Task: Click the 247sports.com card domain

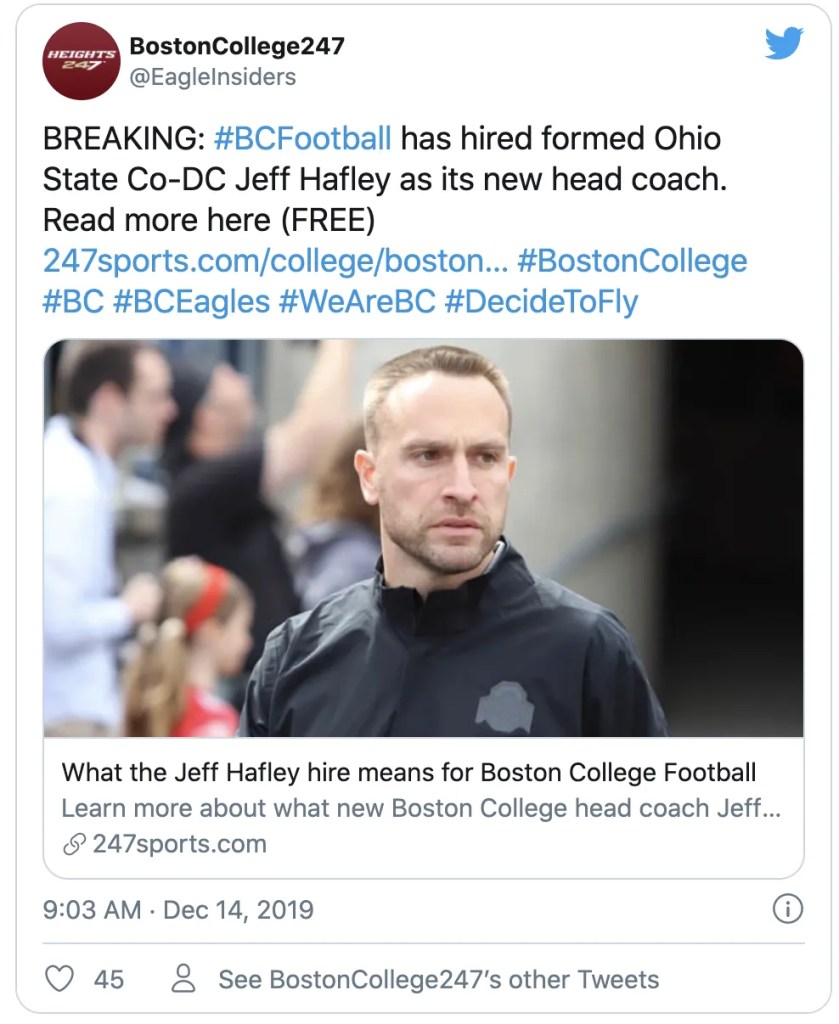Action: coord(179,844)
